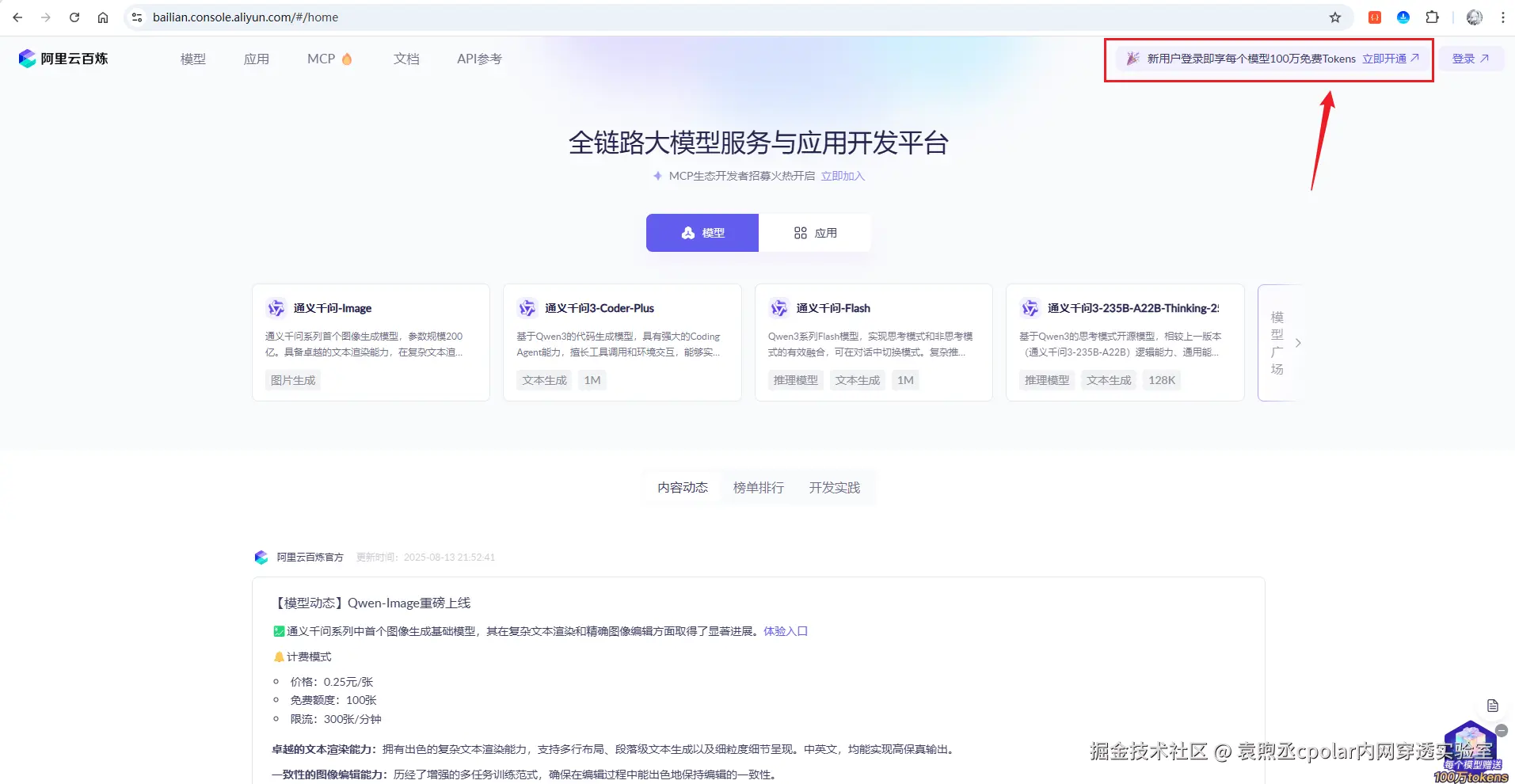Open the 通义千问-Flash card title
Screen dimensions: 1515x784
[x=833, y=308]
